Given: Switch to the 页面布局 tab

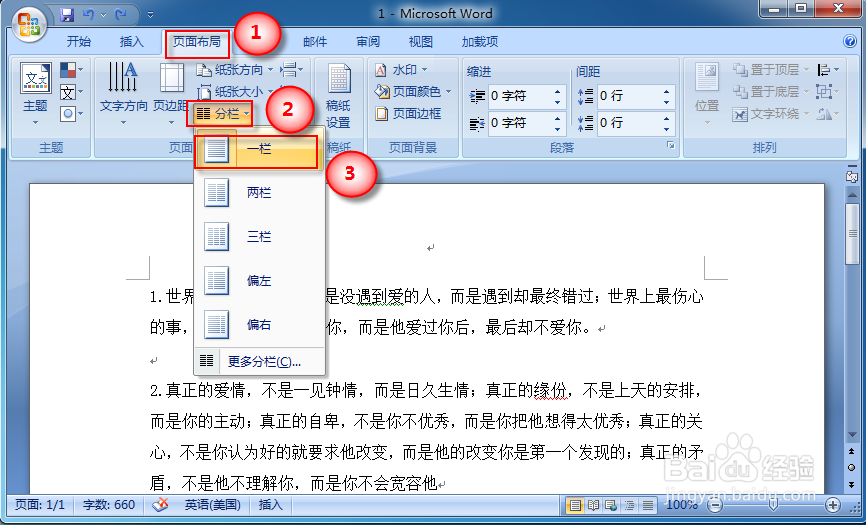Looking at the screenshot, I should (197, 42).
